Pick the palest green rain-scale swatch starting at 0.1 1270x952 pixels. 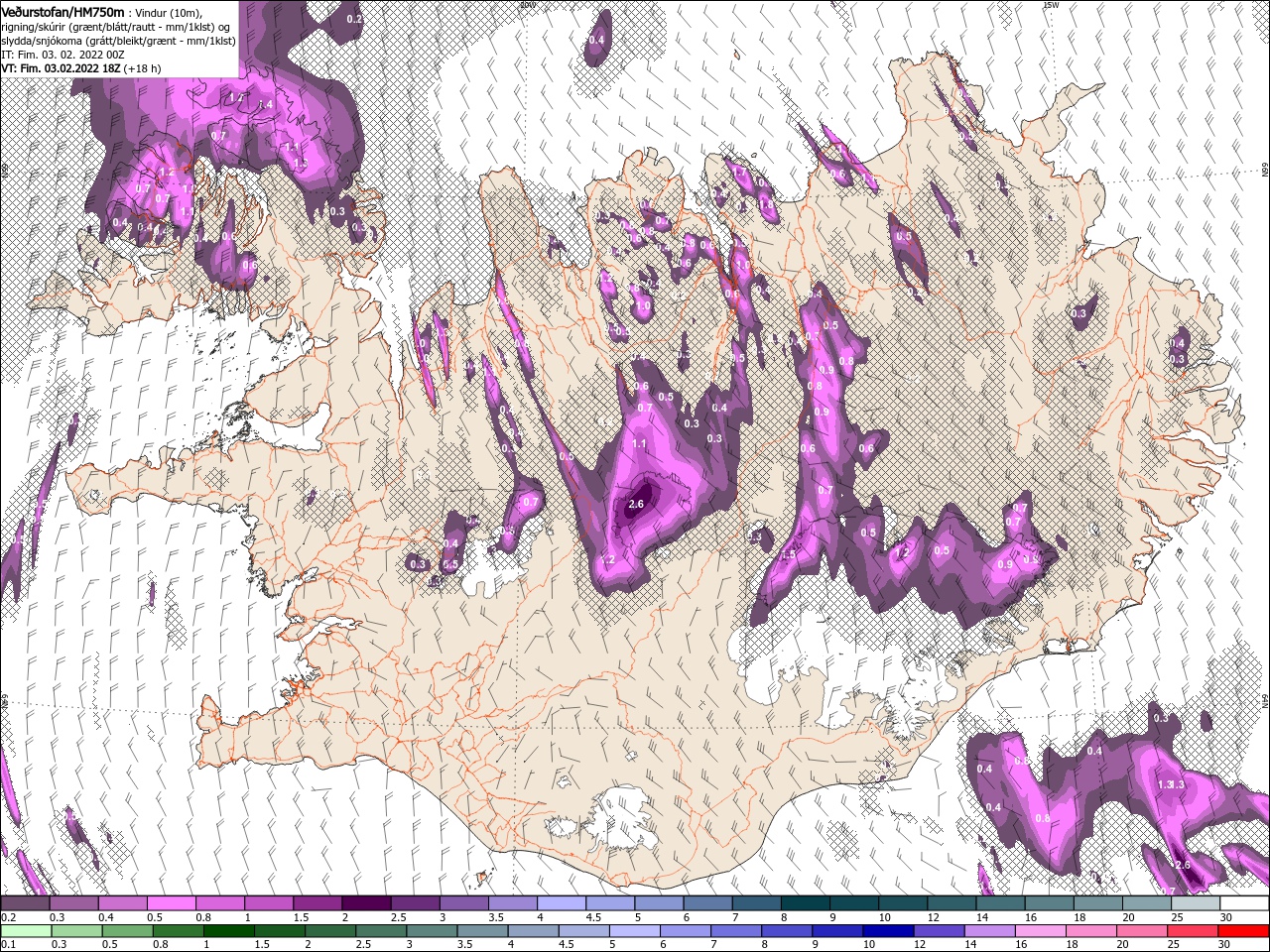tap(26, 931)
